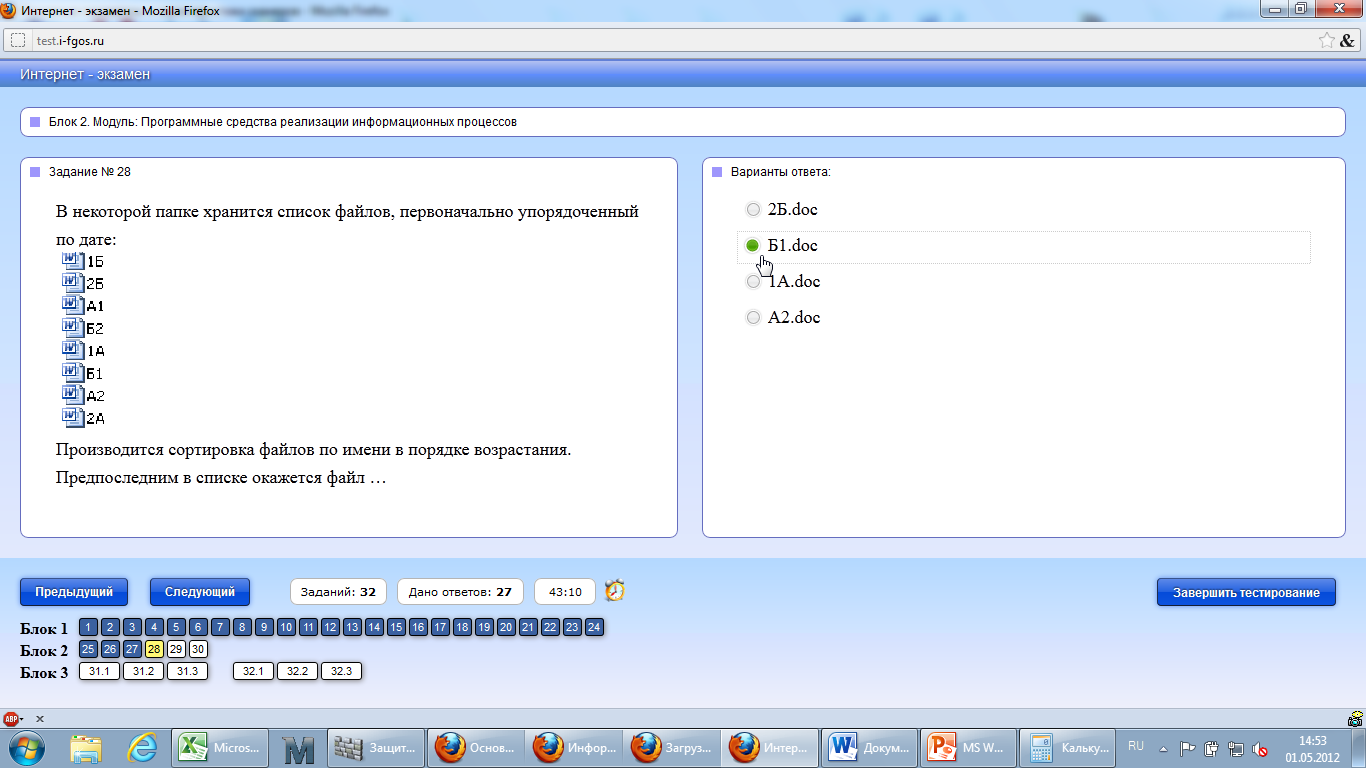The height and width of the screenshot is (768, 1366).
Task: Open task 31.1 in Блок 3
Action: [100, 672]
